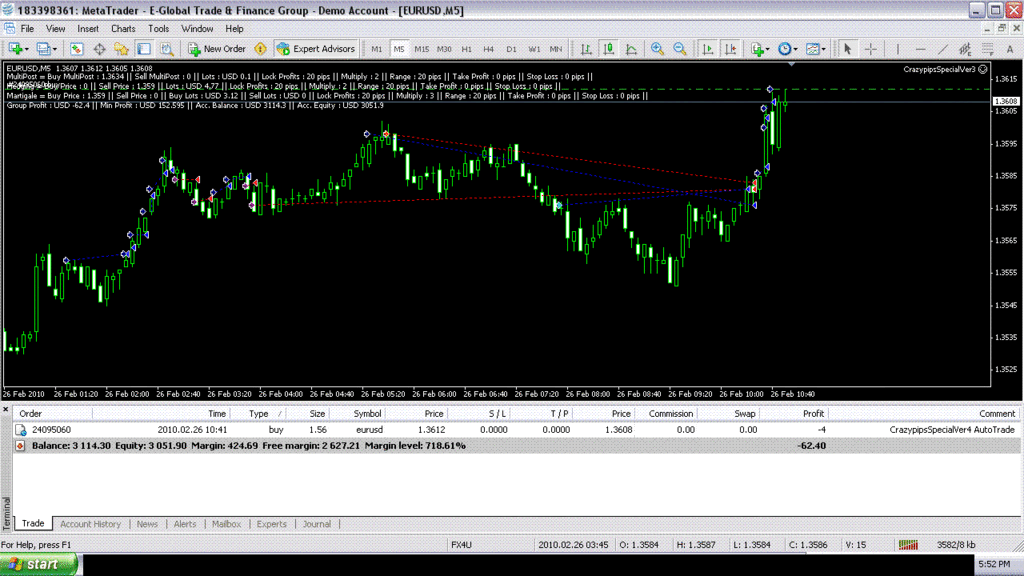Open the Tools menu
The image size is (1024, 576).
158,29
